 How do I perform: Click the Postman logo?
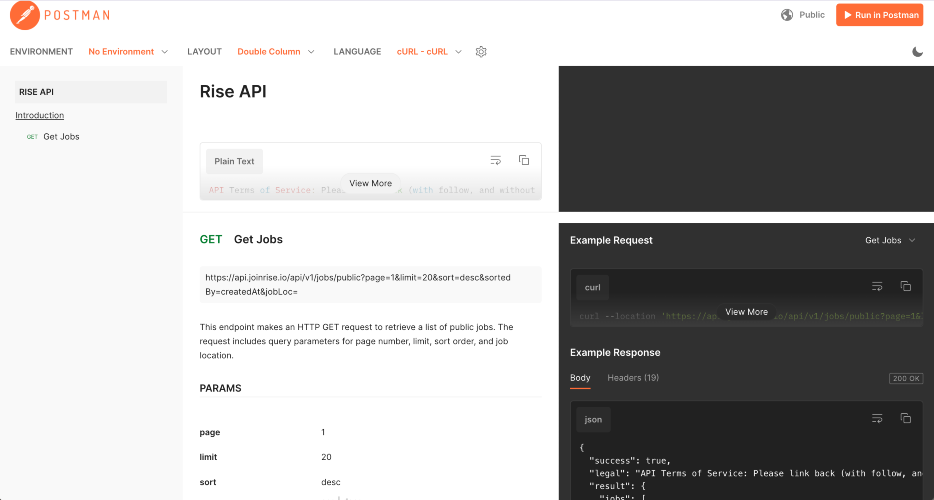60,15
